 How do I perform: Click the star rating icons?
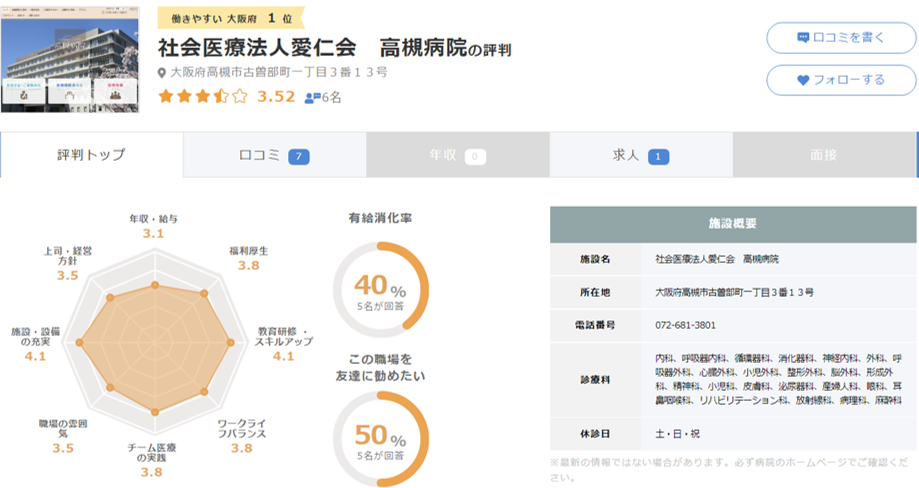(x=203, y=96)
